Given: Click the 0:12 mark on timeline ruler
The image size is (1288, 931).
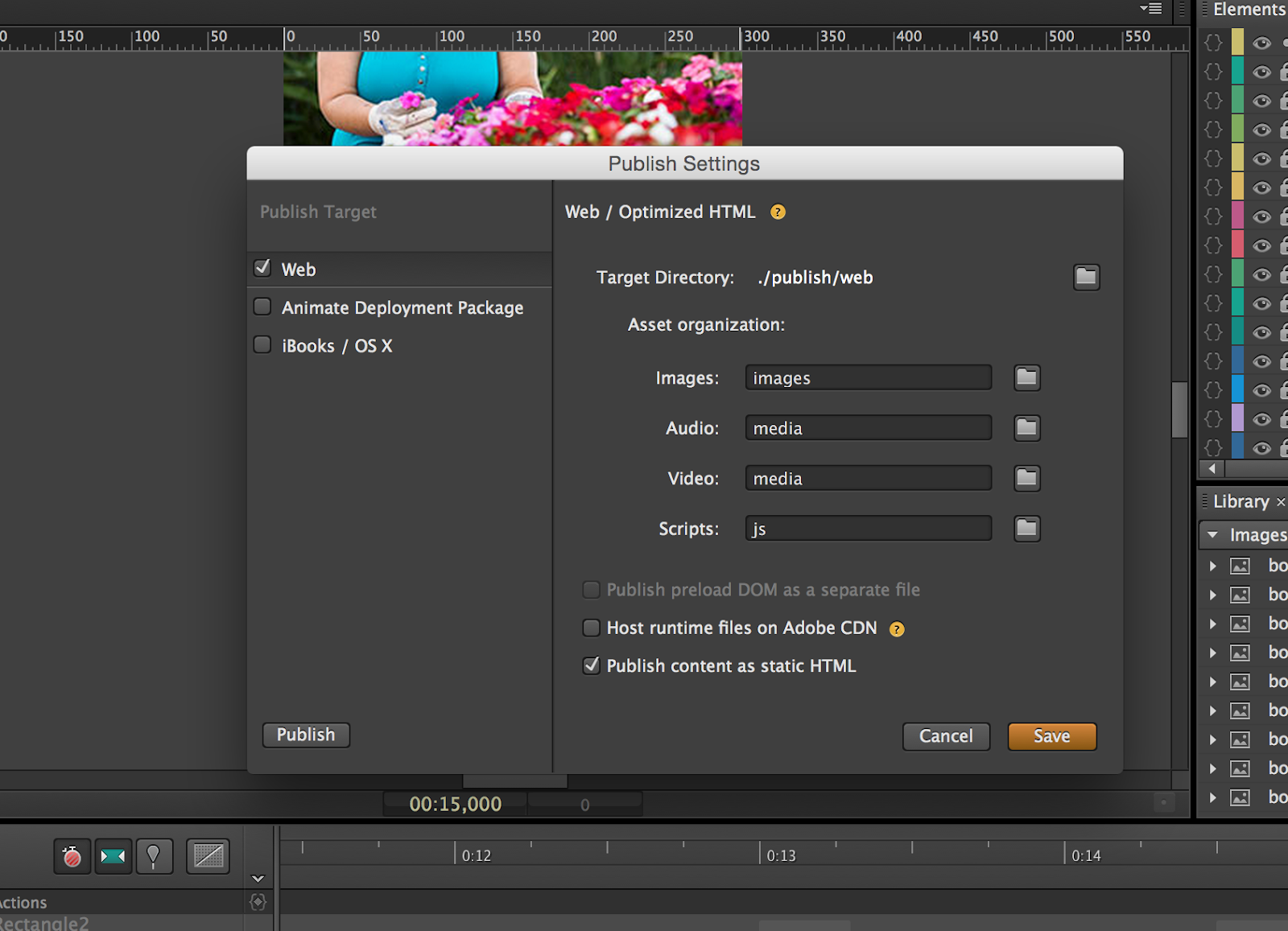Looking at the screenshot, I should tap(477, 855).
